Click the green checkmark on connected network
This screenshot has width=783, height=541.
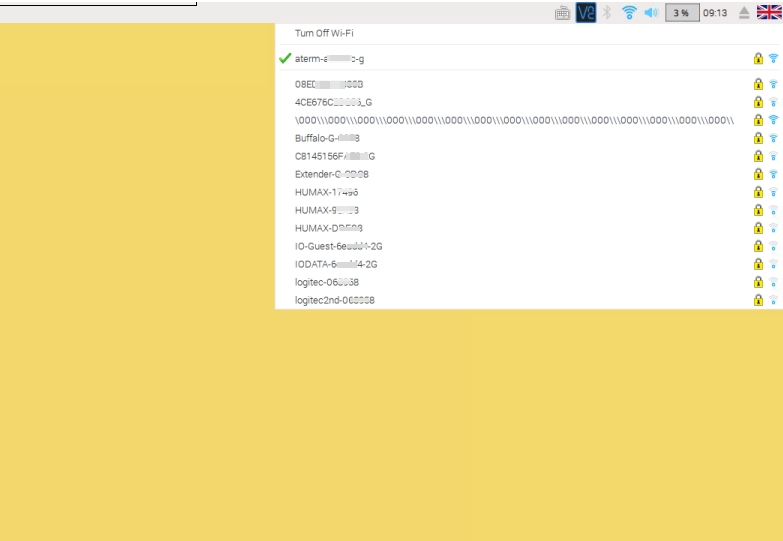(x=285, y=59)
